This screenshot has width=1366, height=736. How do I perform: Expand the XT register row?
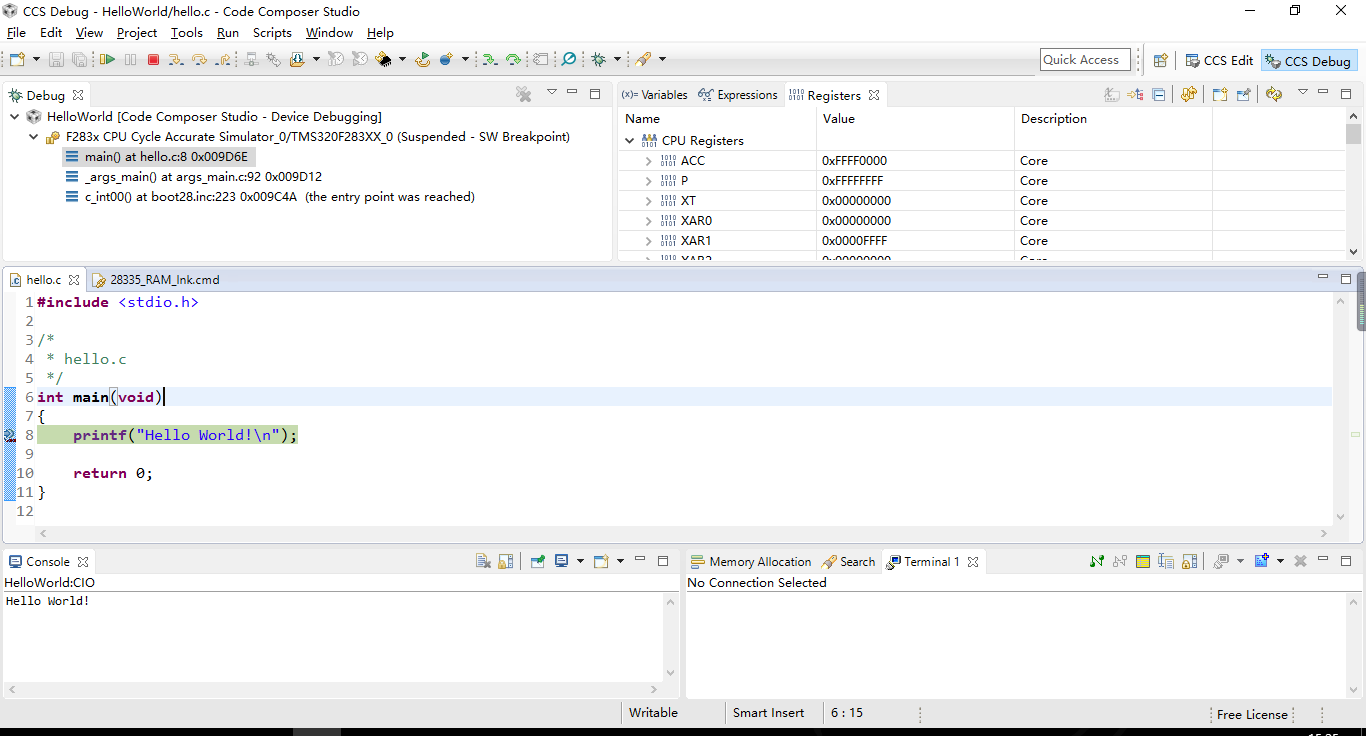[649, 201]
